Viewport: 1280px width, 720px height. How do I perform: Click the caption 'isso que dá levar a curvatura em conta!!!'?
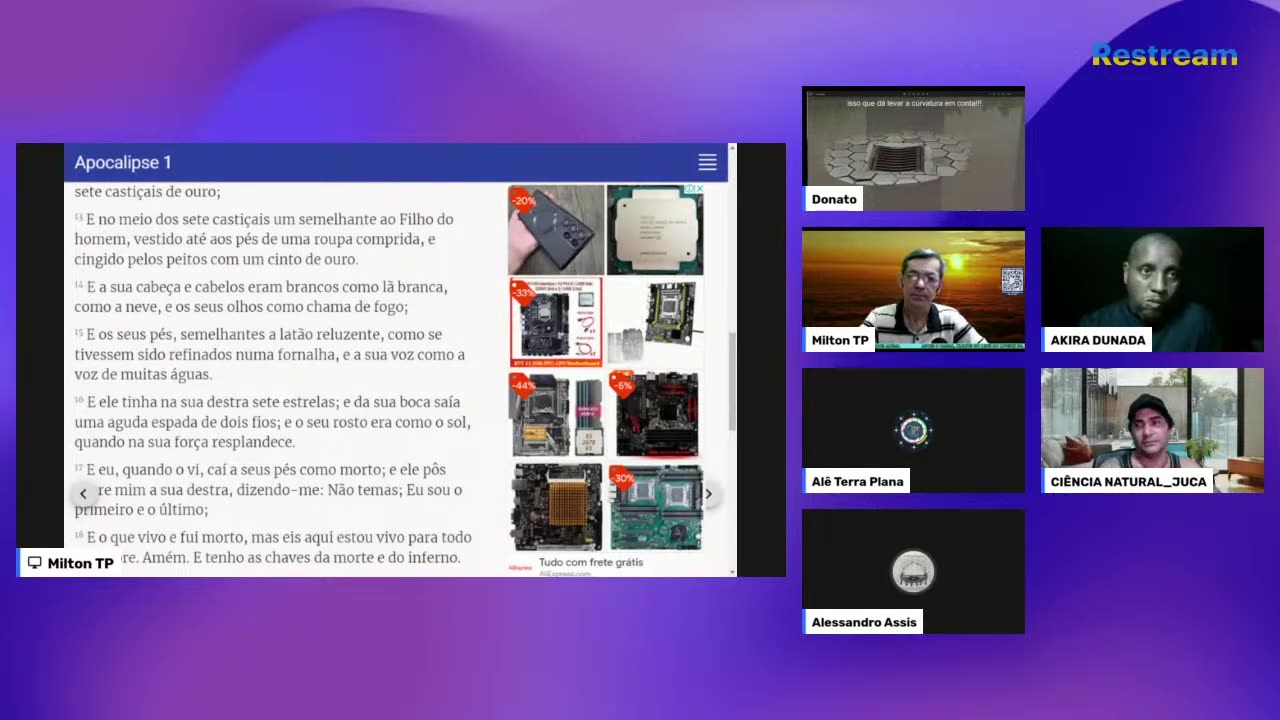[914, 102]
